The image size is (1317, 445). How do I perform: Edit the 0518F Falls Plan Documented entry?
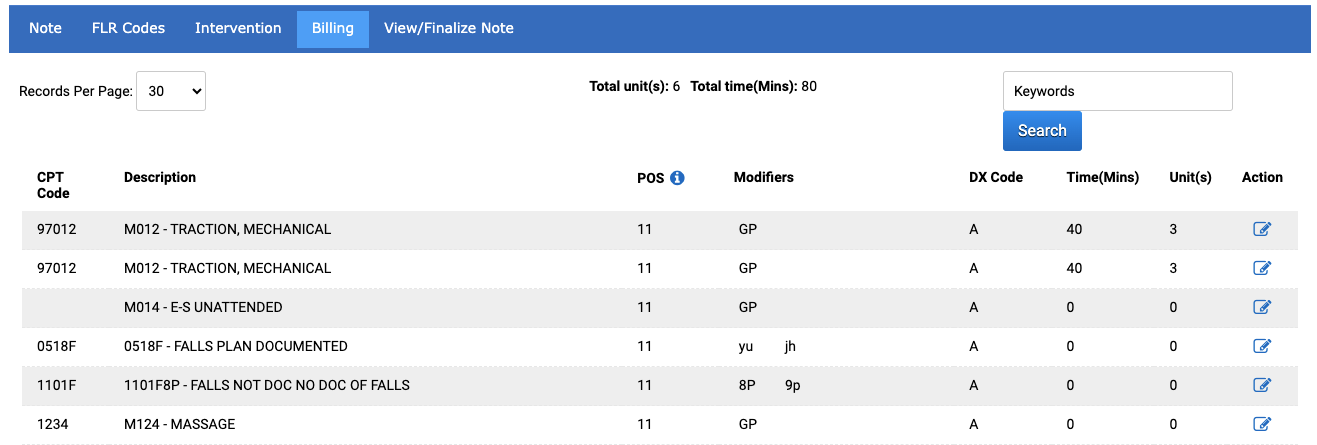tap(1262, 346)
